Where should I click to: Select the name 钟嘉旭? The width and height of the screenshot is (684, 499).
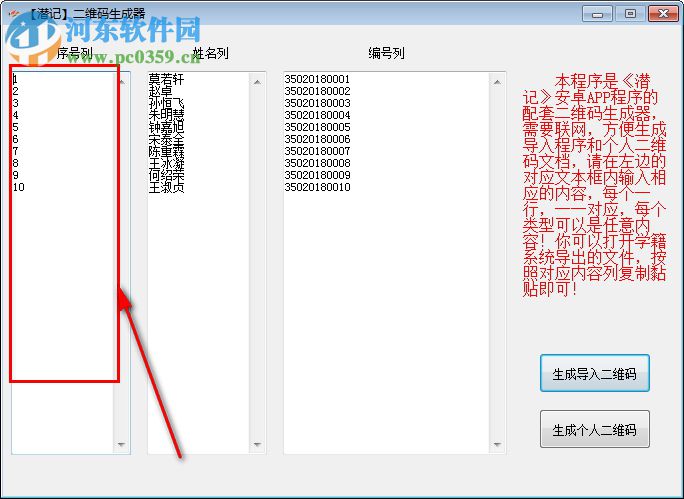tap(166, 127)
